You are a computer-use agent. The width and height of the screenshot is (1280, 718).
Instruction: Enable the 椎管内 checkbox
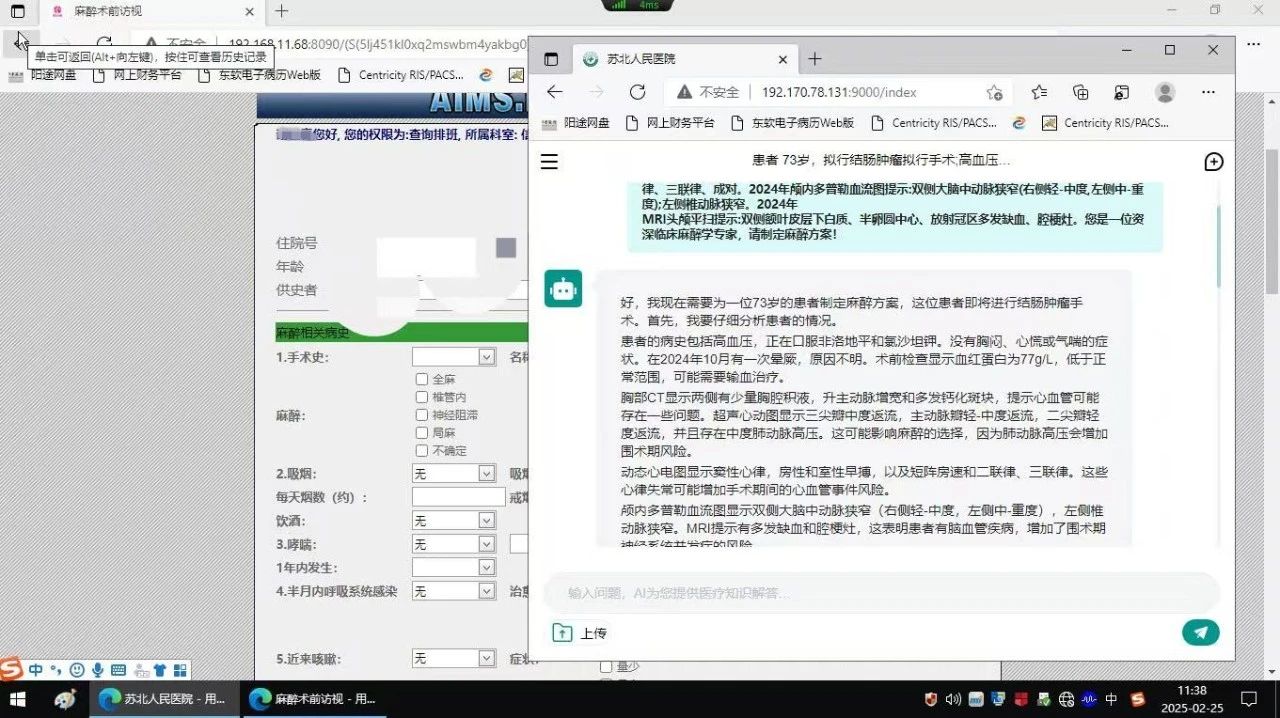click(423, 397)
